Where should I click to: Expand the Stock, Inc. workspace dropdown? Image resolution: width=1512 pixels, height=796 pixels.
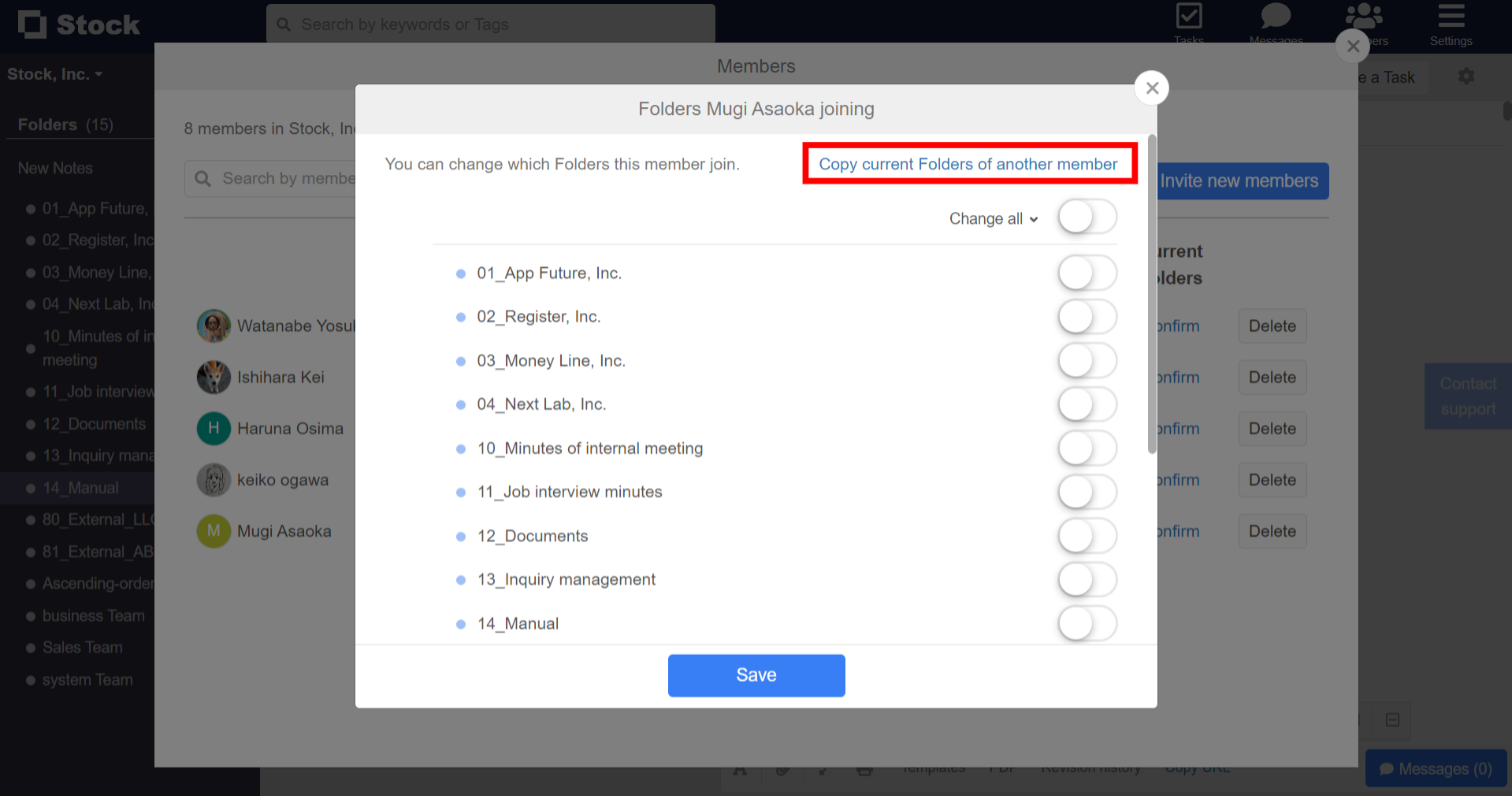click(x=55, y=73)
